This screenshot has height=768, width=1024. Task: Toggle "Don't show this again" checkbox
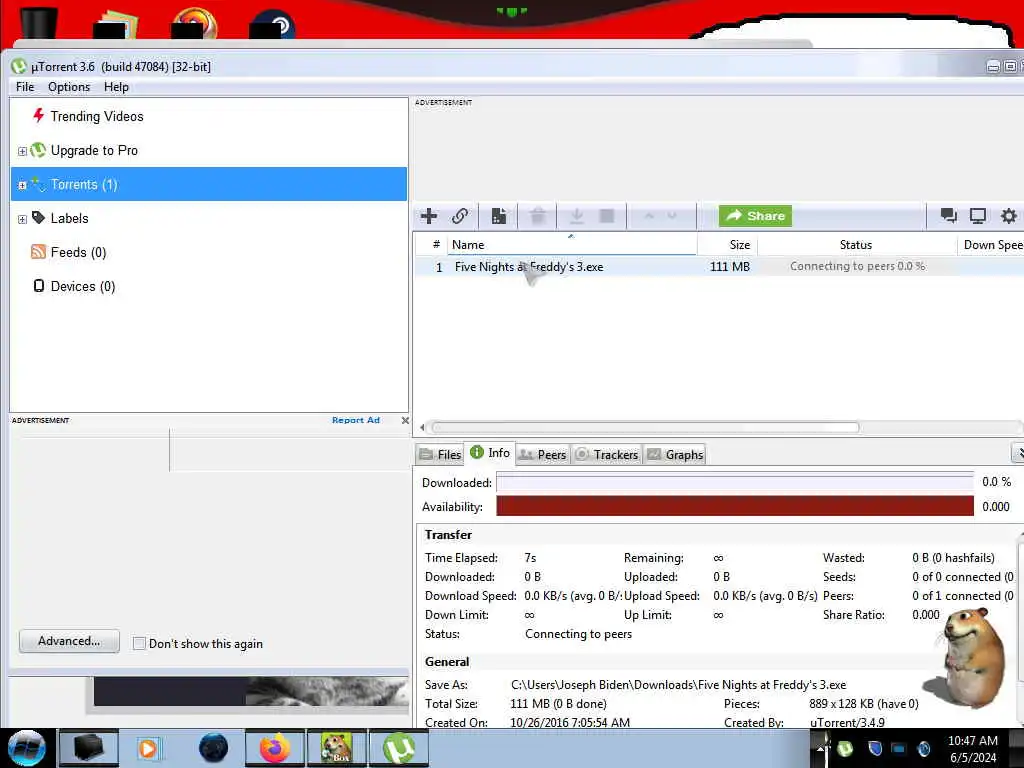(139, 643)
